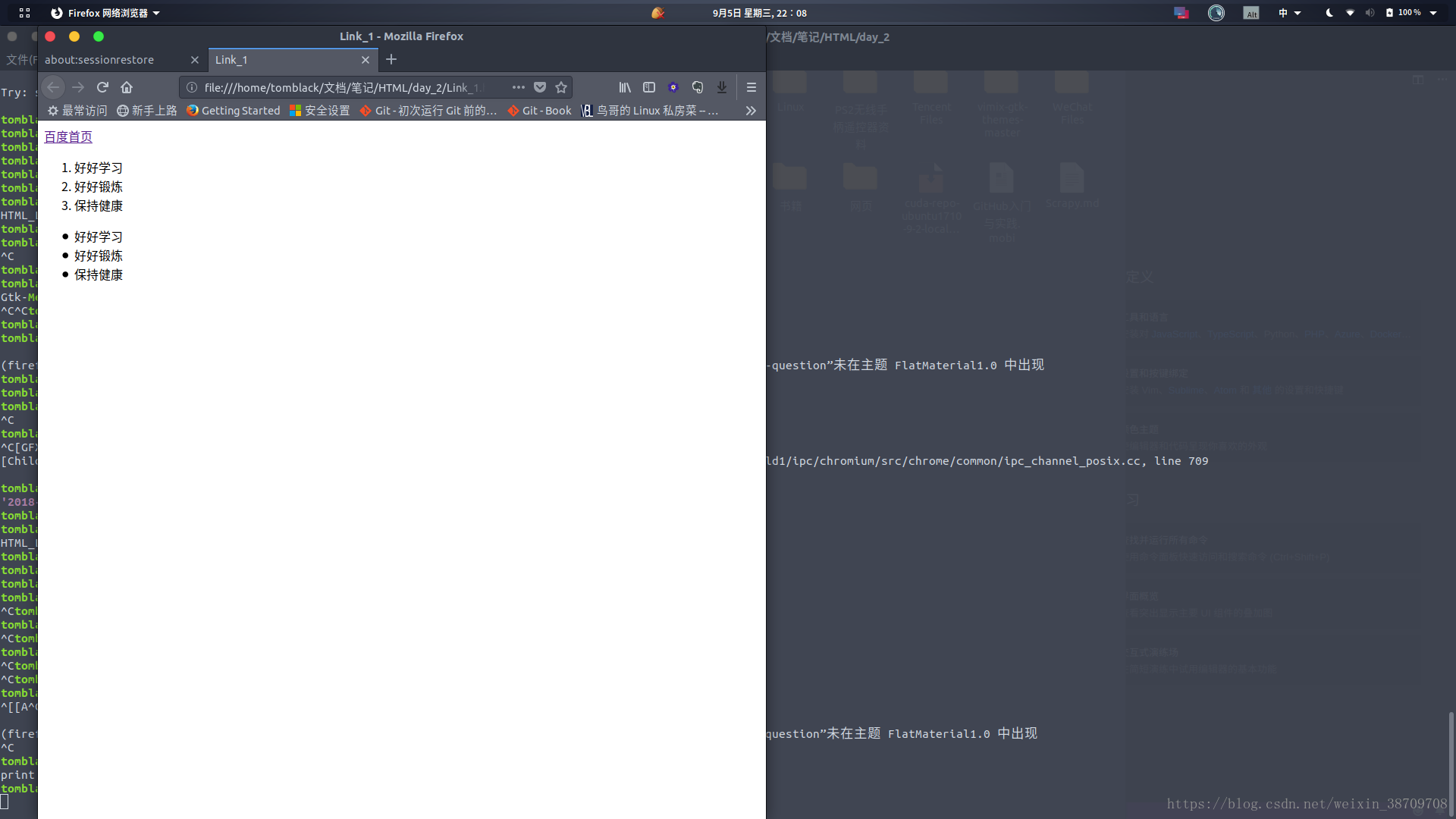Bookmark this page with the star
This screenshot has height=819, width=1456.
(561, 87)
